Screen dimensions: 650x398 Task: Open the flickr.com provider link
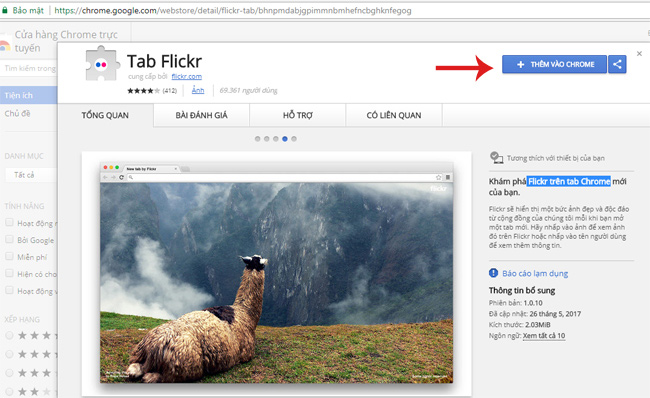[x=187, y=77]
